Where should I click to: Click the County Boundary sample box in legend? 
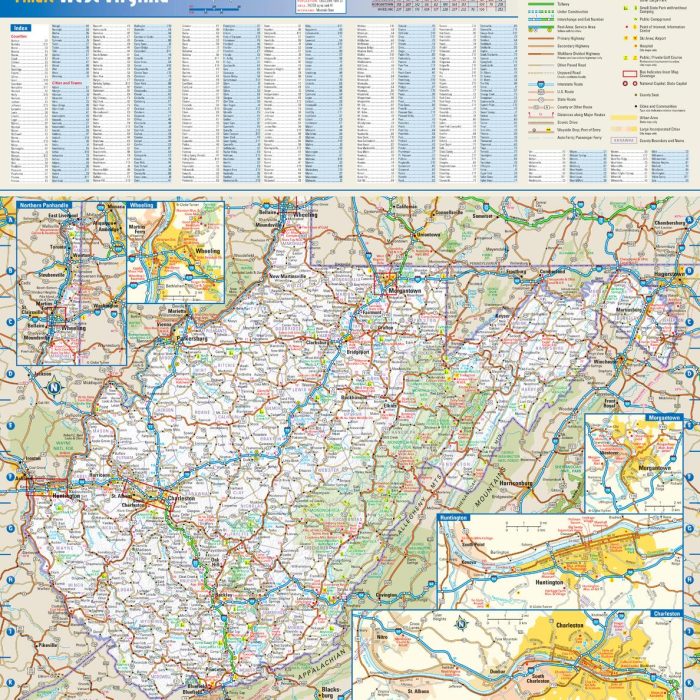pos(624,140)
